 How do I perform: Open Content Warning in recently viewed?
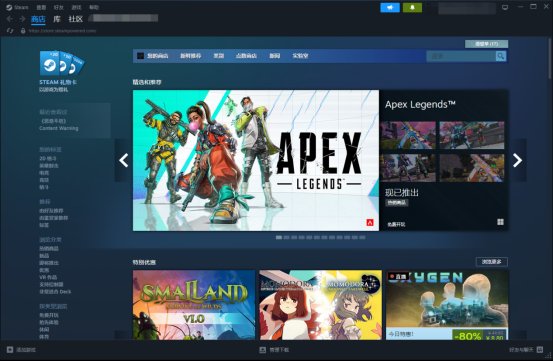(59, 128)
